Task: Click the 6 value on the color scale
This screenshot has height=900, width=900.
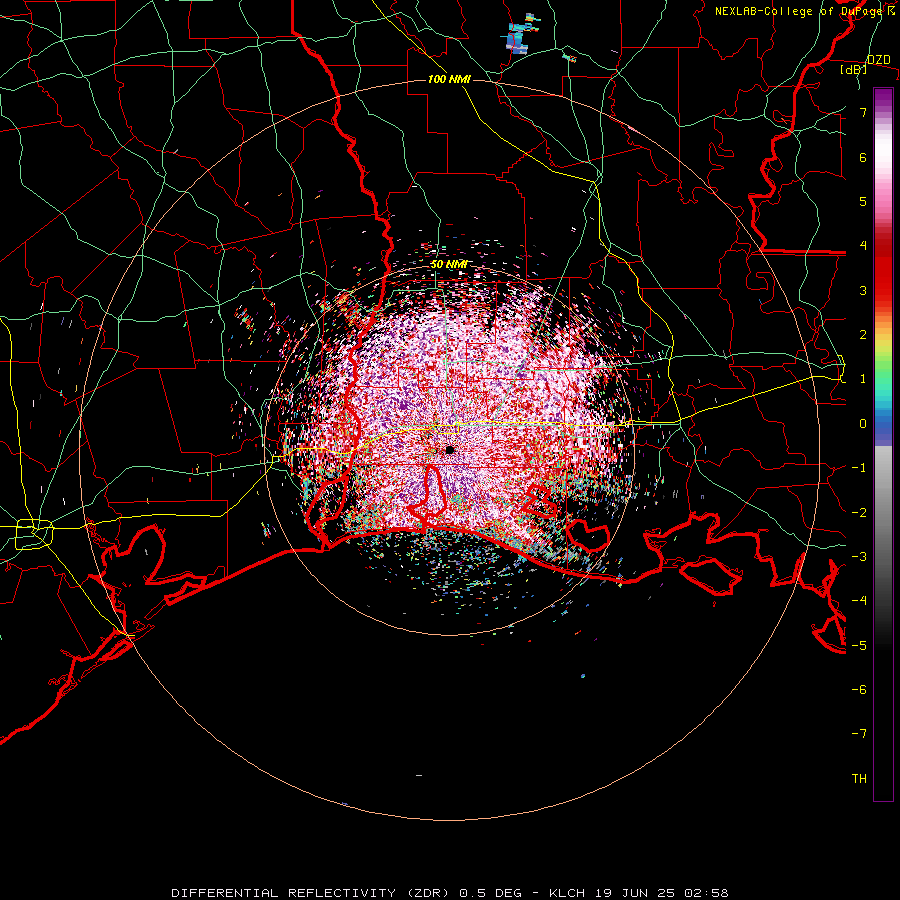Action: [863, 157]
